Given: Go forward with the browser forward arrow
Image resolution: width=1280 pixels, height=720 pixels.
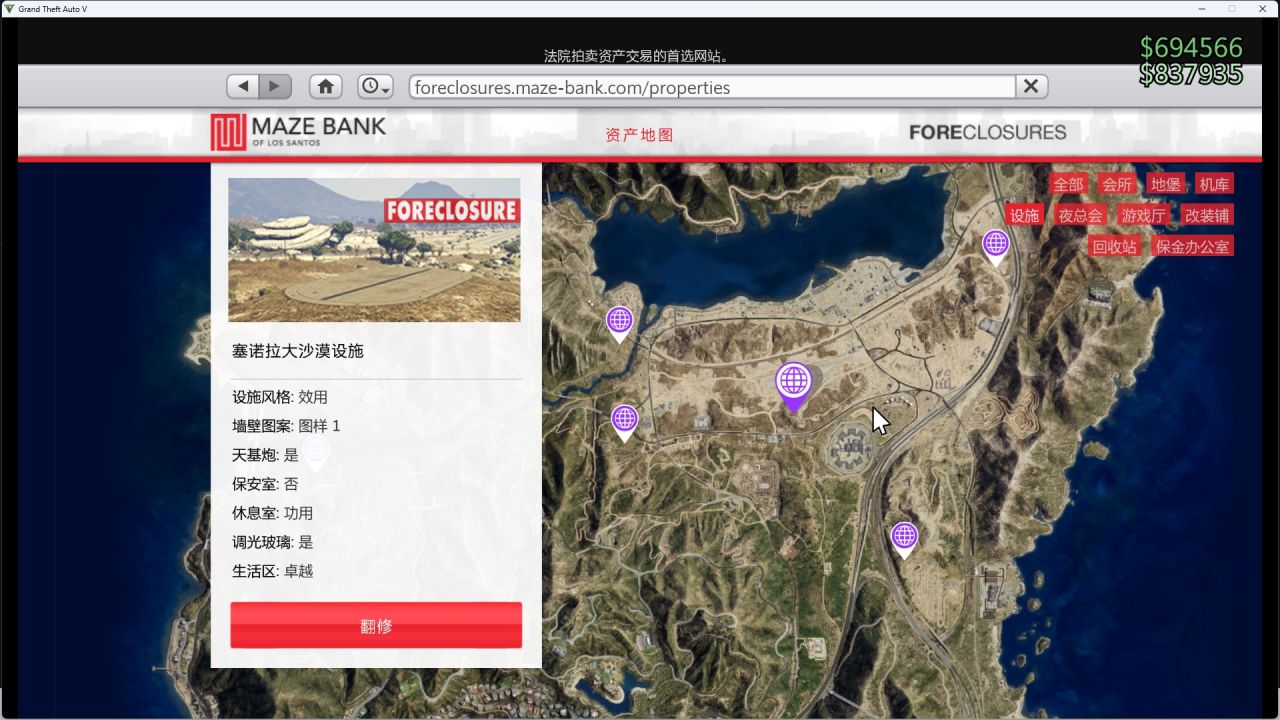Looking at the screenshot, I should [276, 87].
